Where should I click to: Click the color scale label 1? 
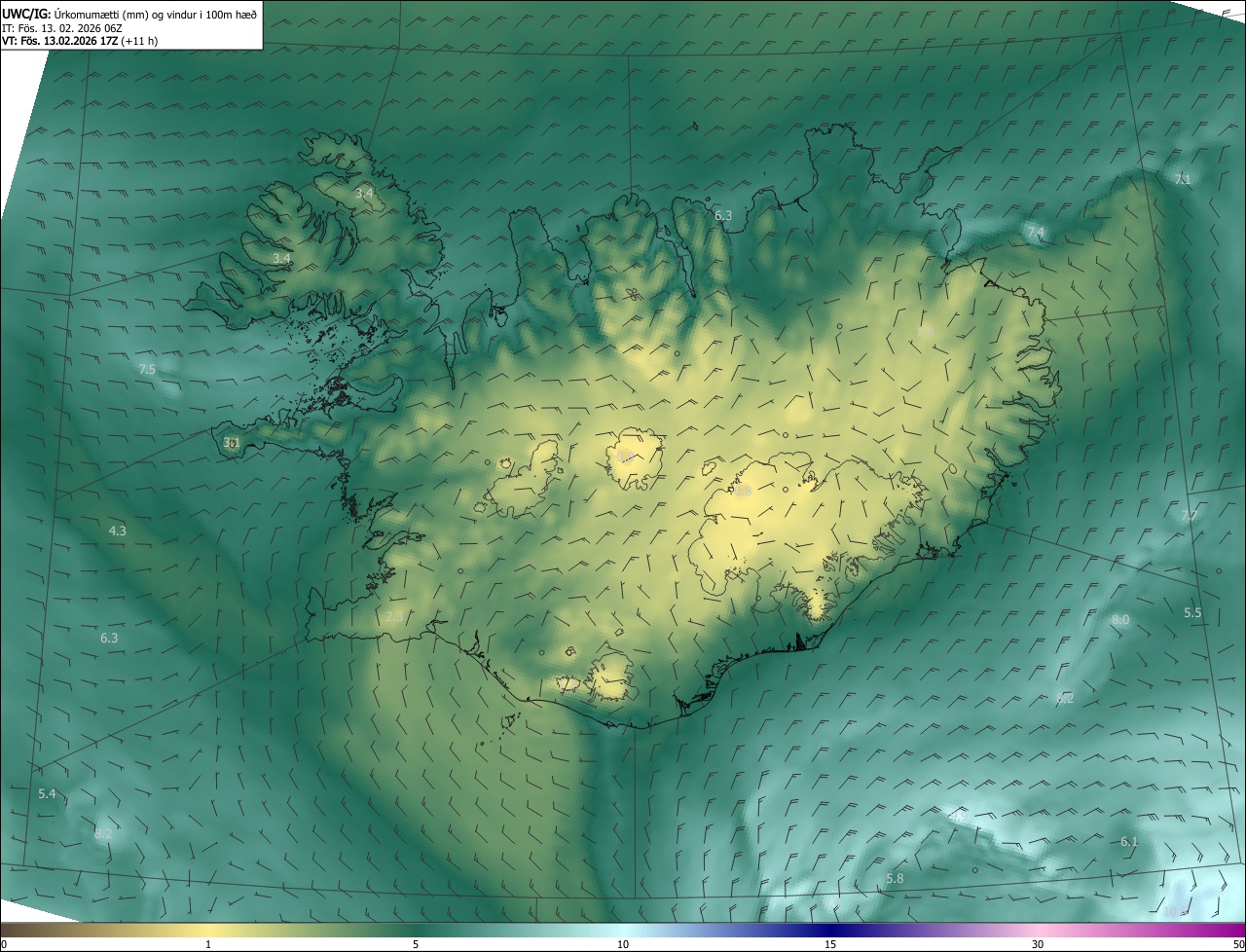pyautogui.click(x=208, y=944)
